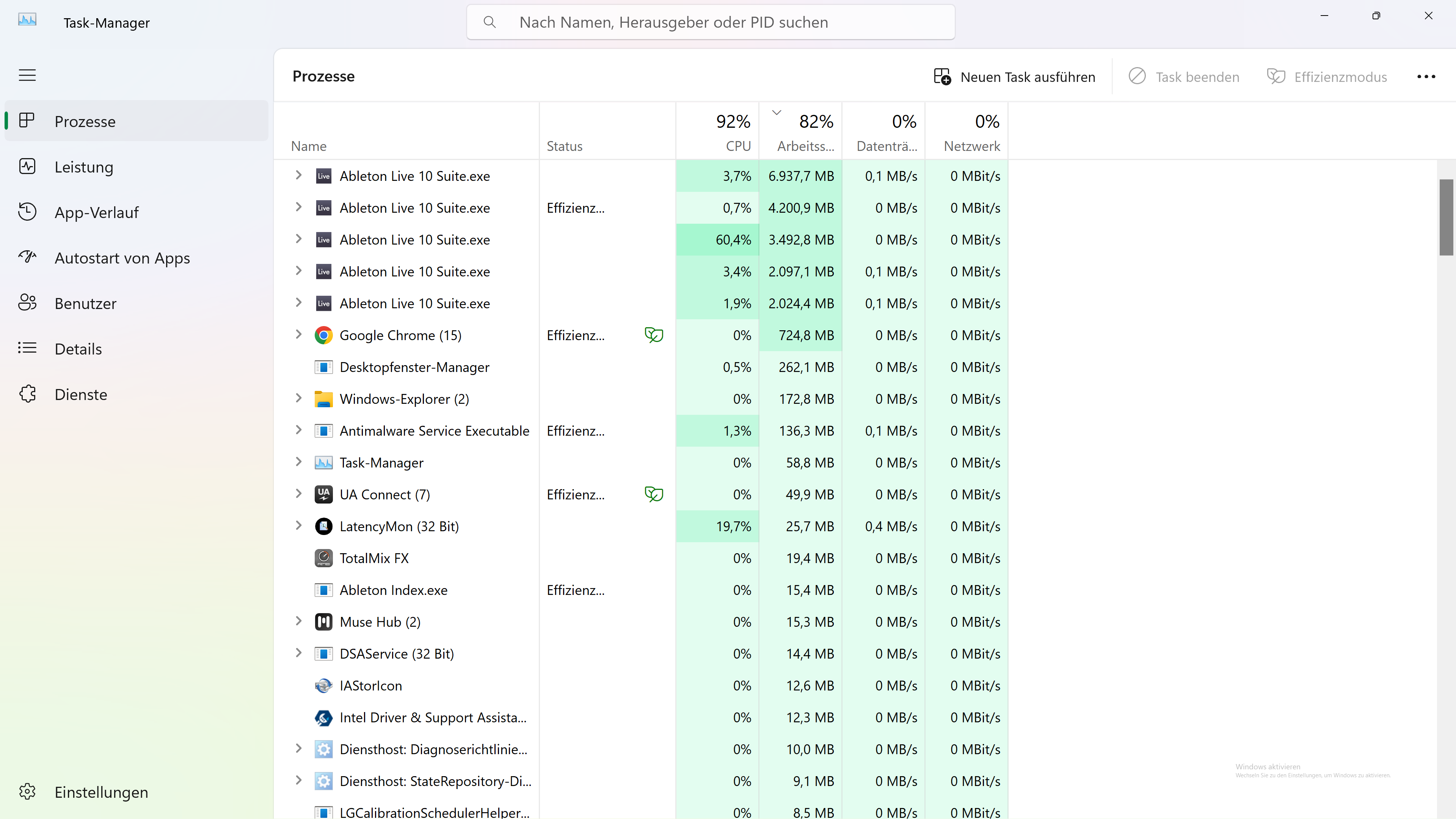Open Autostart von Apps page
Image resolution: width=1456 pixels, height=819 pixels.
(x=136, y=258)
